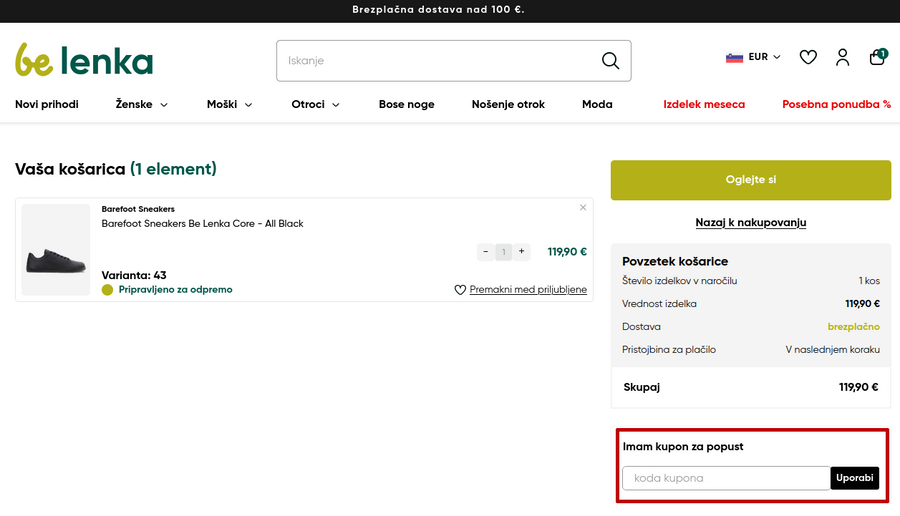Remove the sneakers from the cart
Screen dimensions: 900x516
[x=583, y=208]
